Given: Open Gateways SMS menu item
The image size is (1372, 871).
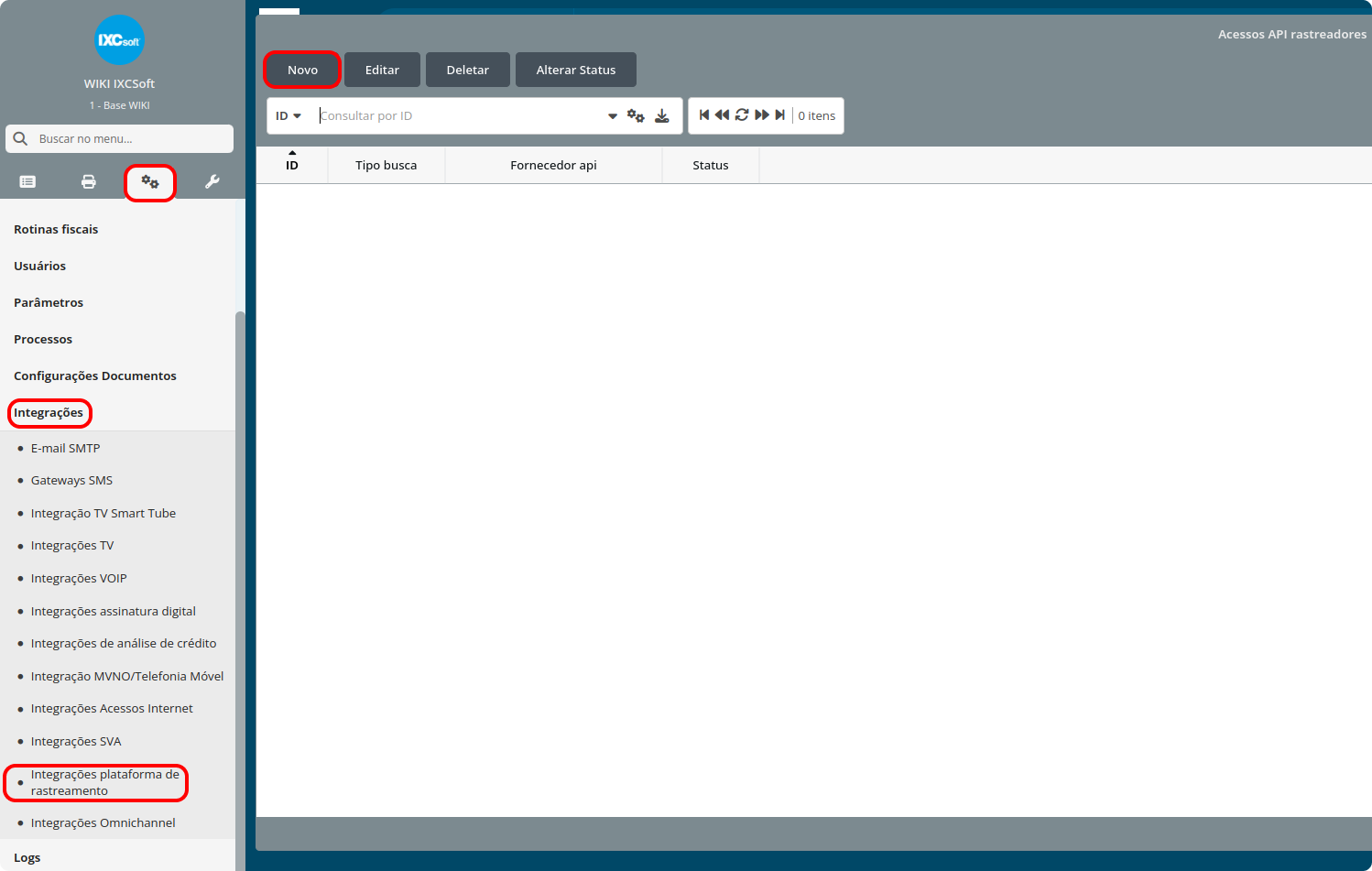Looking at the screenshot, I should [71, 481].
